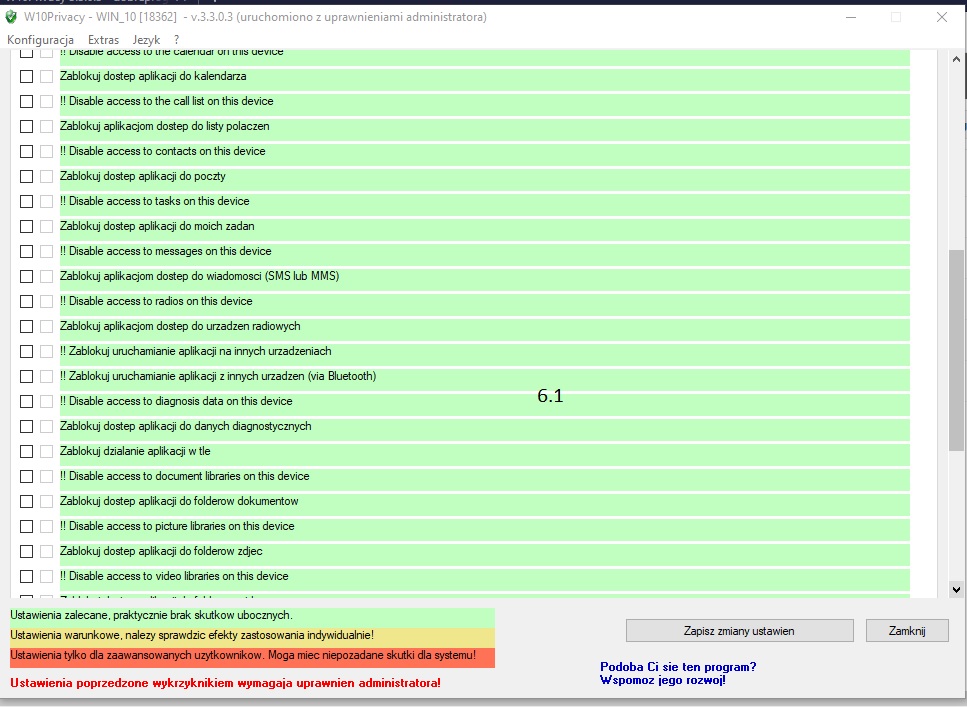Select row text Zablokuj dostep aplikacji do poczty
Screen dimensions: 967x707
pyautogui.click(x=142, y=176)
